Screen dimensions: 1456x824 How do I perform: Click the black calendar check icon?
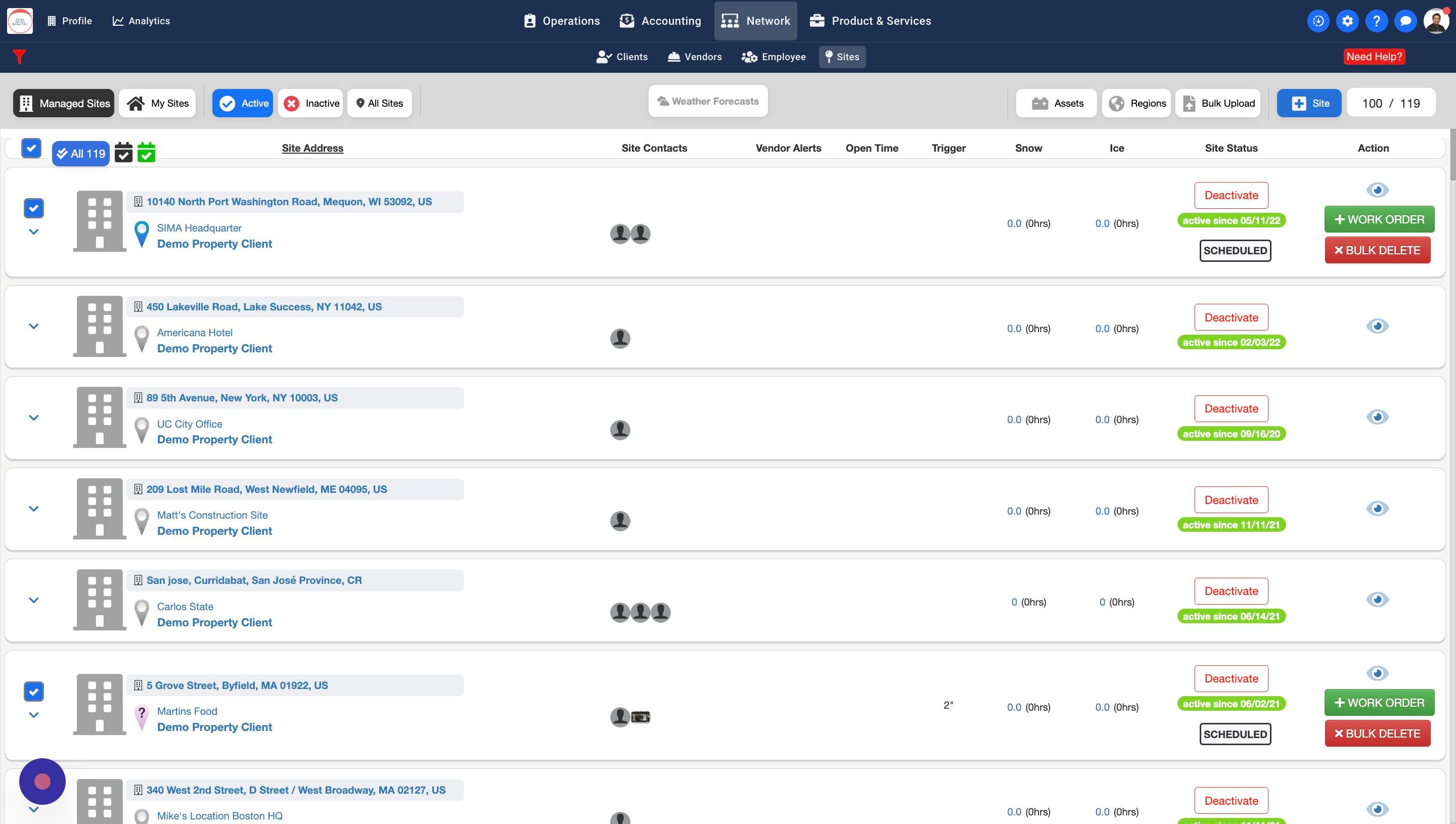tap(123, 152)
